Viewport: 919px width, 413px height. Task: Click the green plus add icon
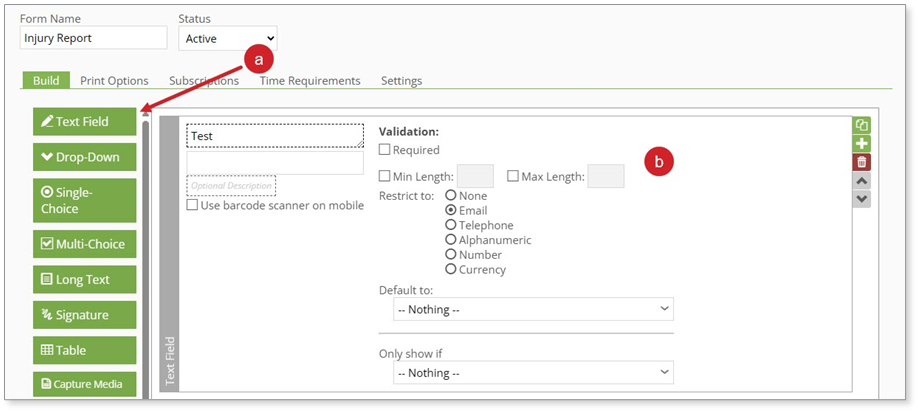point(861,144)
